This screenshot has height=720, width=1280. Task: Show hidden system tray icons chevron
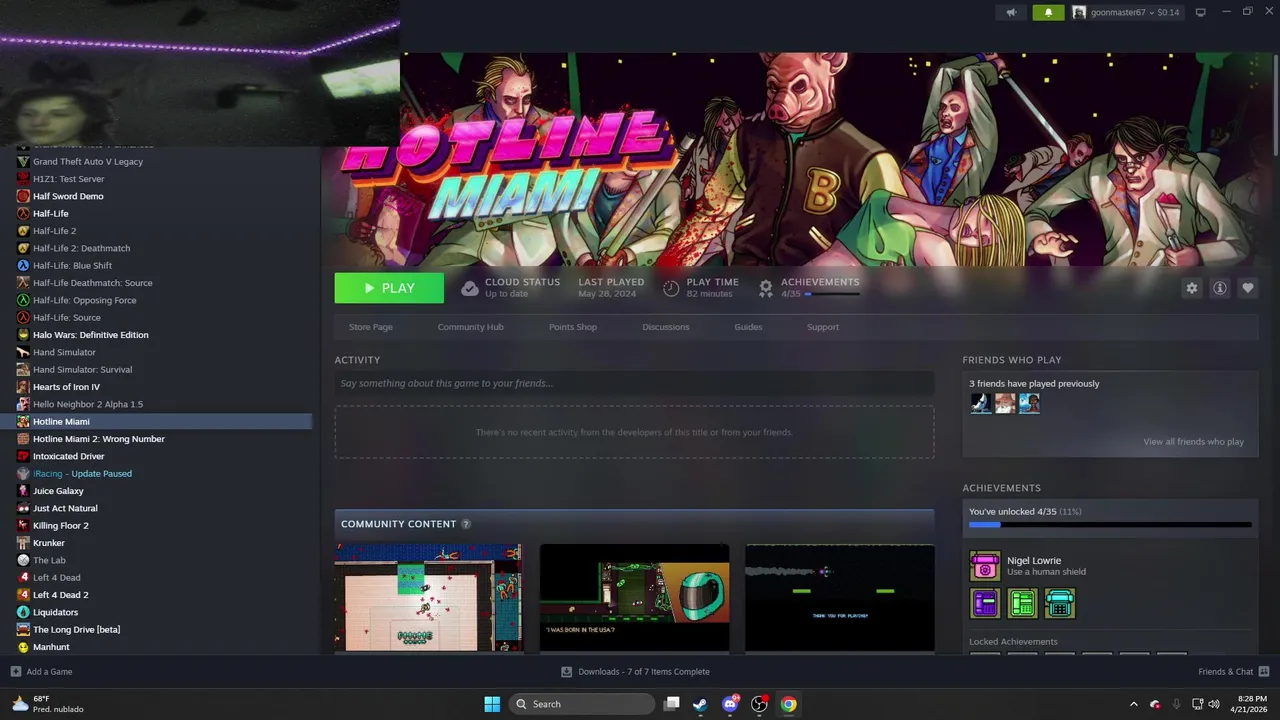(1133, 704)
